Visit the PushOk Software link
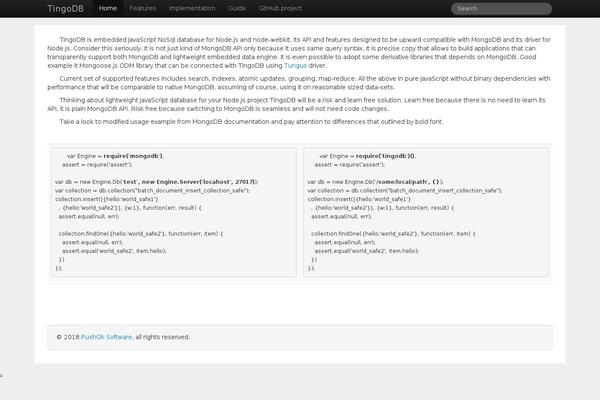This screenshot has height=400, width=600. pos(106,337)
